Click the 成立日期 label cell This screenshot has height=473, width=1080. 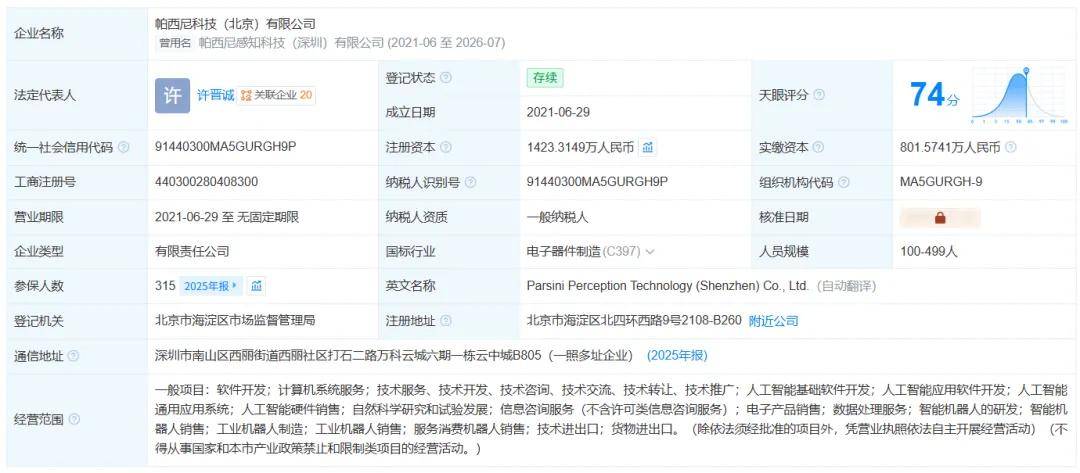click(449, 112)
